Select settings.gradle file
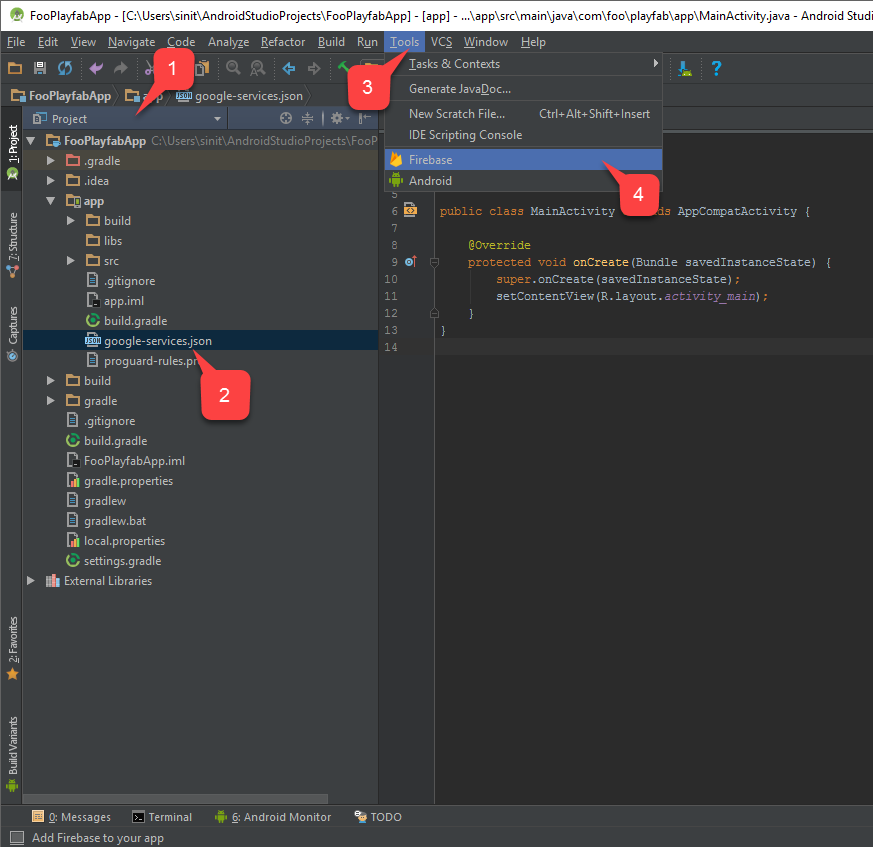Image resolution: width=873 pixels, height=847 pixels. tap(114, 561)
